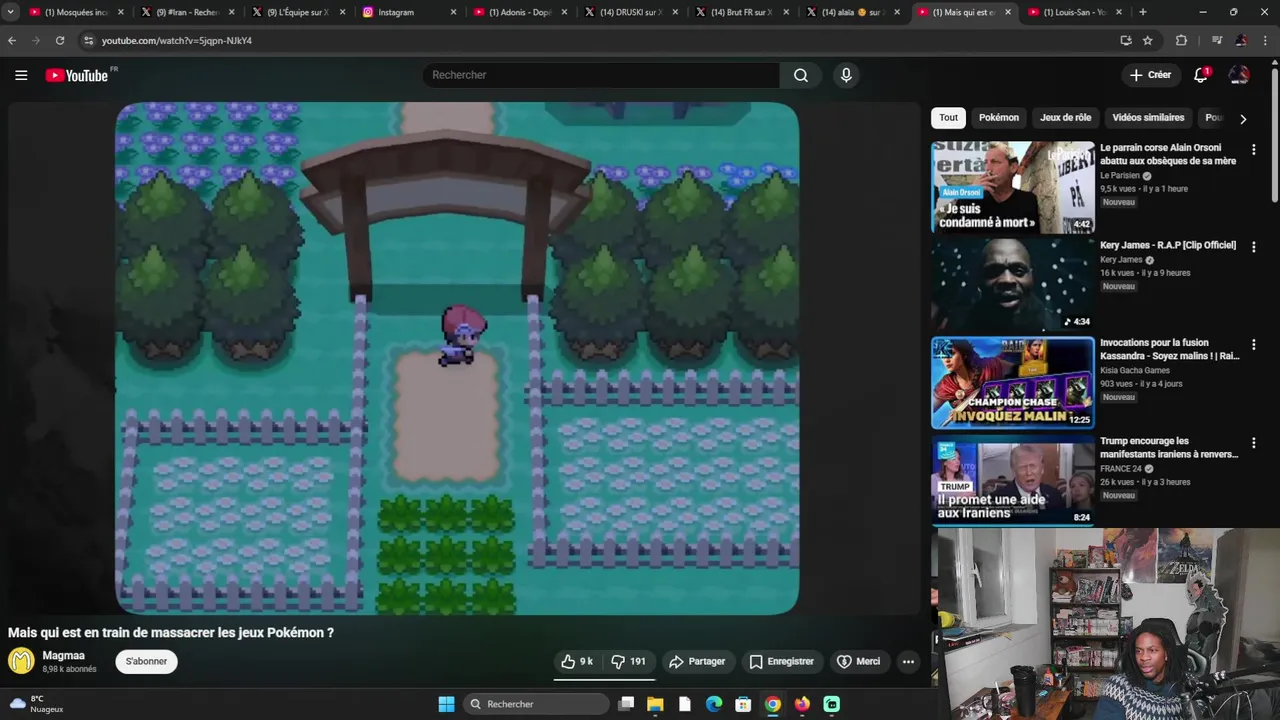The image size is (1280, 720).
Task: Go back in the browser
Action: coord(12,40)
